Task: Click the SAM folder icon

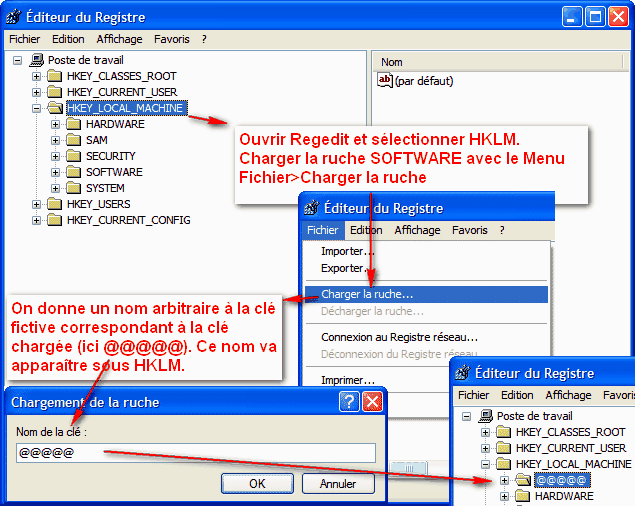Action: (73, 140)
